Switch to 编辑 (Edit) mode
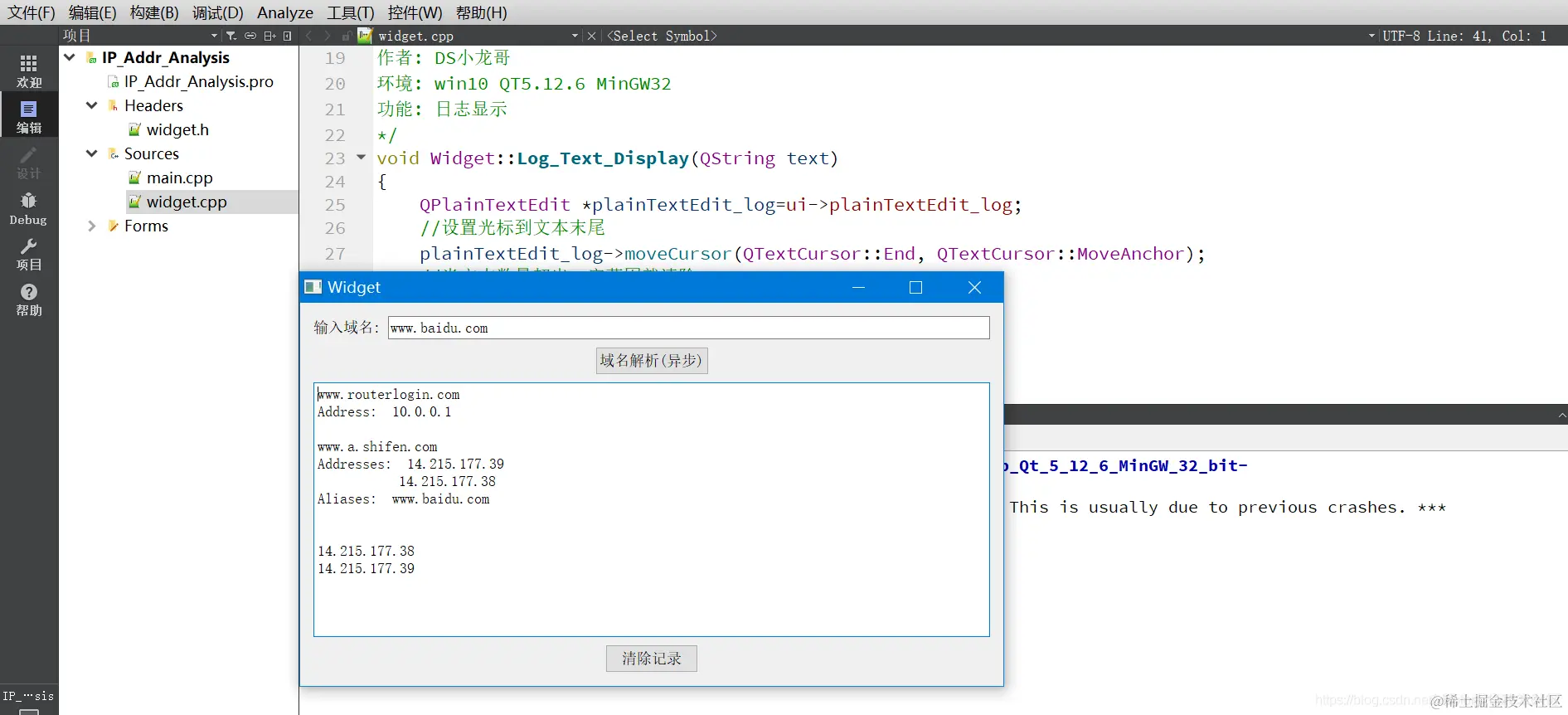The width and height of the screenshot is (1568, 715). [x=29, y=117]
